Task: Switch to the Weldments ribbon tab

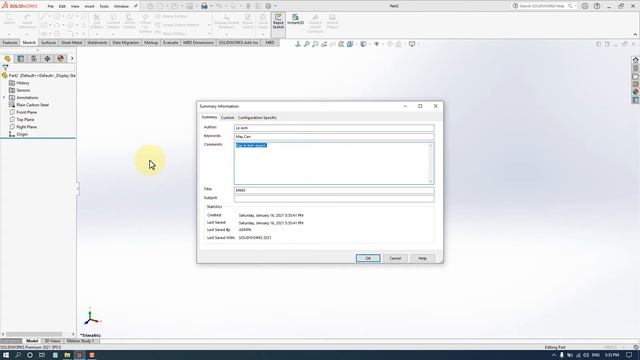Action: [x=97, y=42]
